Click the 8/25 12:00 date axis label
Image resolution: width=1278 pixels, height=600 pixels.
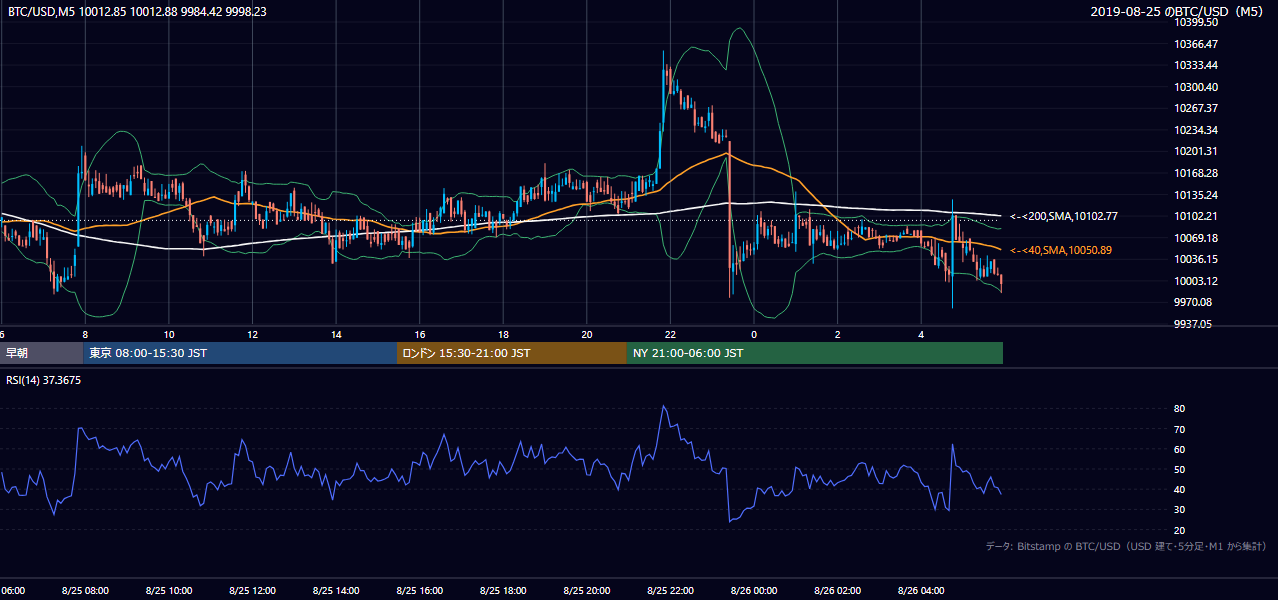(x=252, y=591)
